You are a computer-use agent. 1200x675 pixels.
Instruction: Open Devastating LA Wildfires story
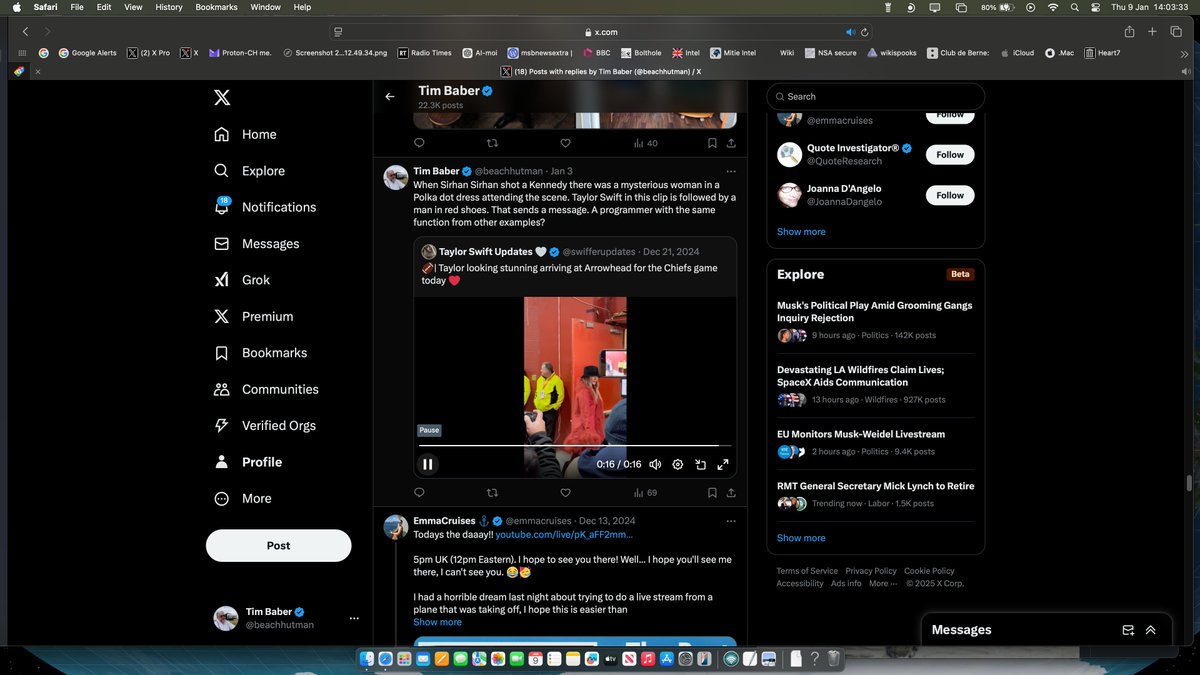click(875, 384)
